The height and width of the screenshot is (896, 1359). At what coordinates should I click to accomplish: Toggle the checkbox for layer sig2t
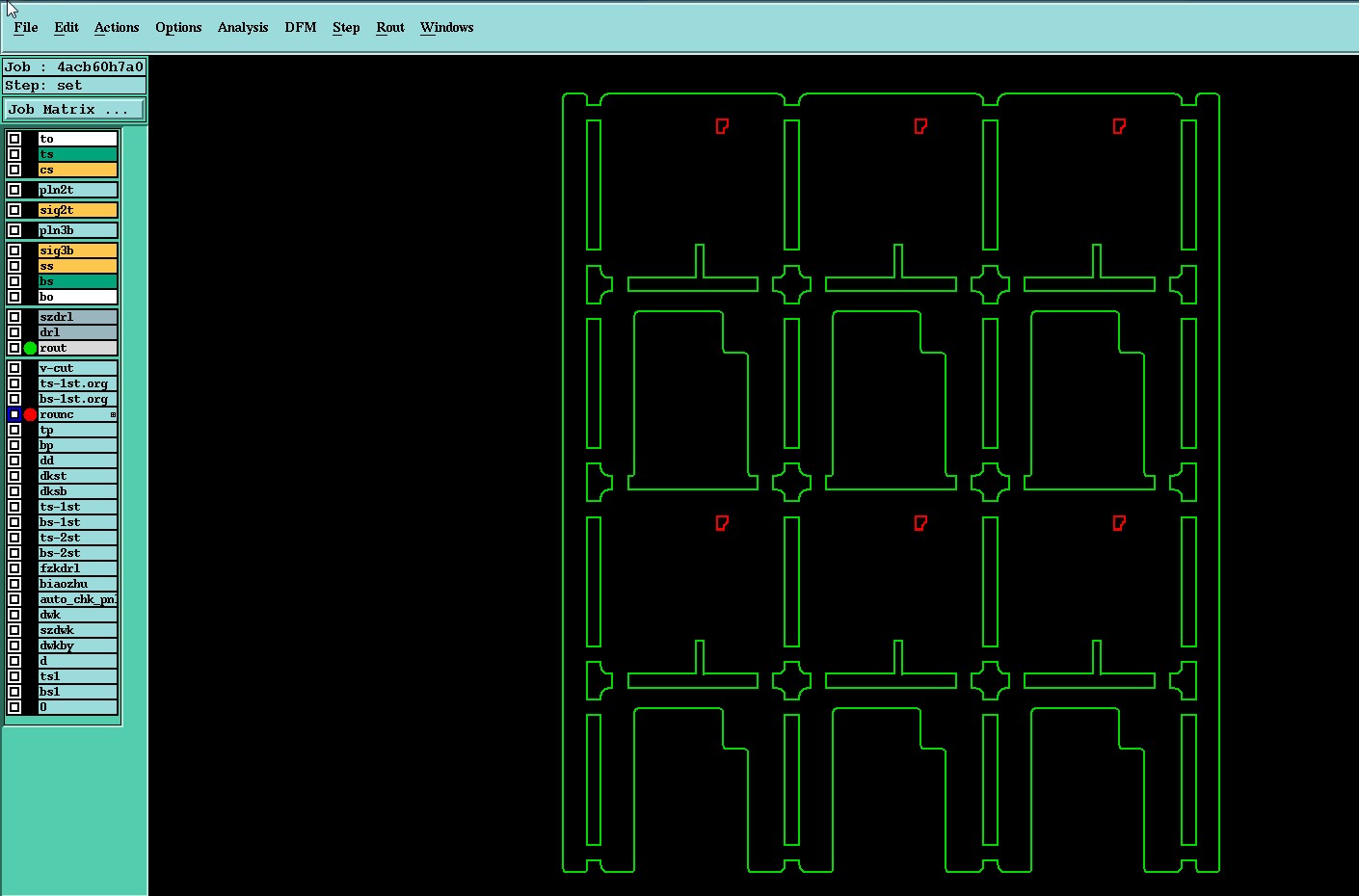pos(14,210)
